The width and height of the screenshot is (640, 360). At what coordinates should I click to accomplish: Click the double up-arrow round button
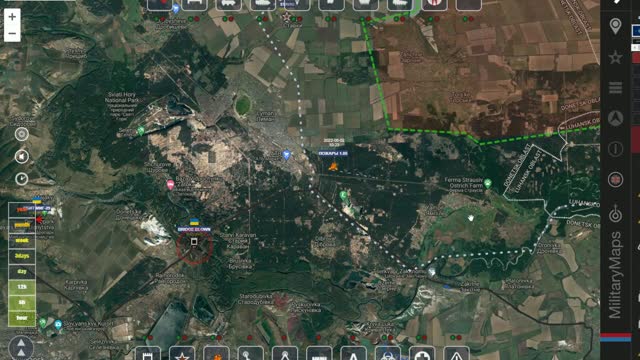tap(21, 348)
